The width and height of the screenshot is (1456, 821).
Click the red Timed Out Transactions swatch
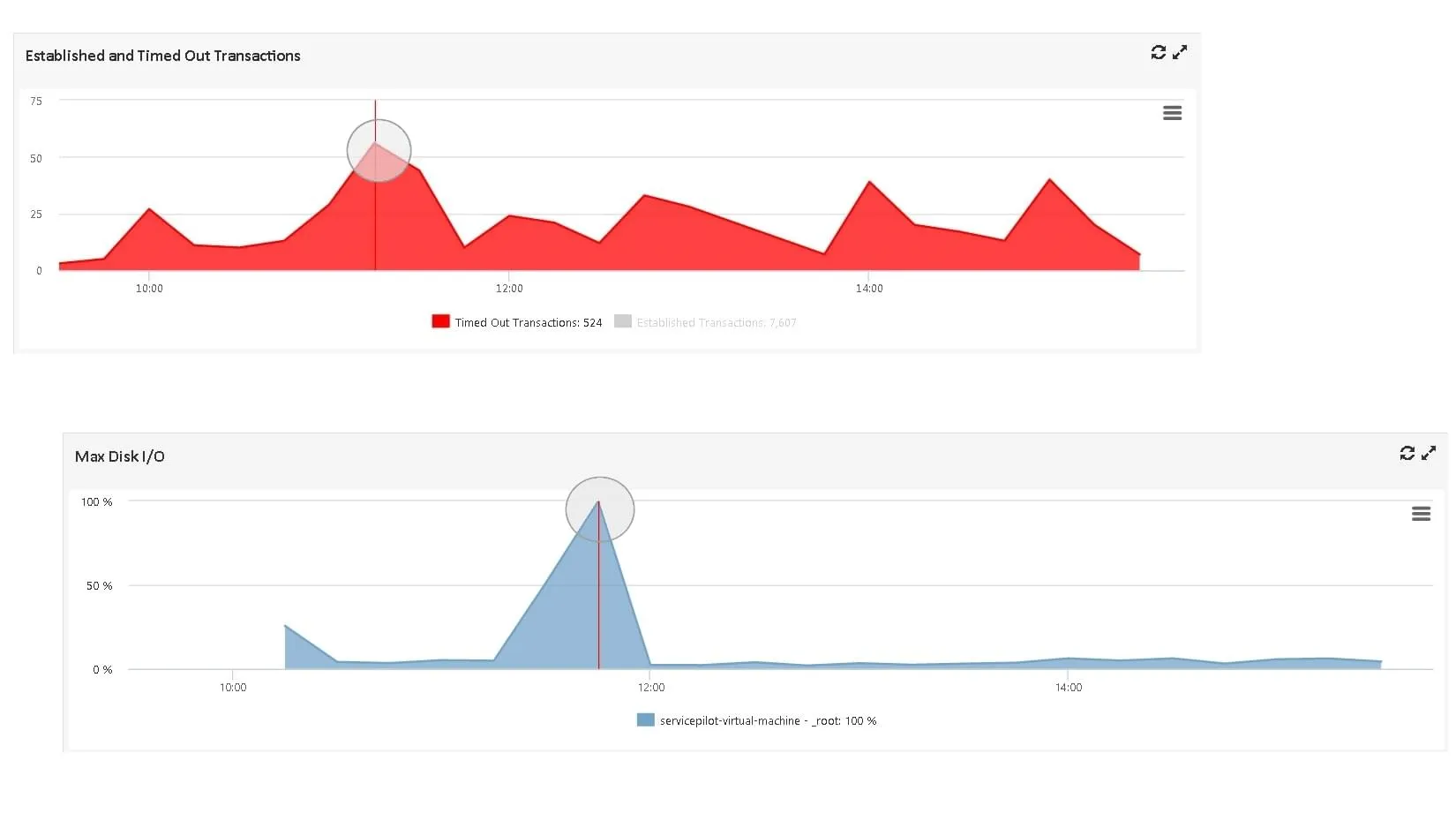[440, 322]
